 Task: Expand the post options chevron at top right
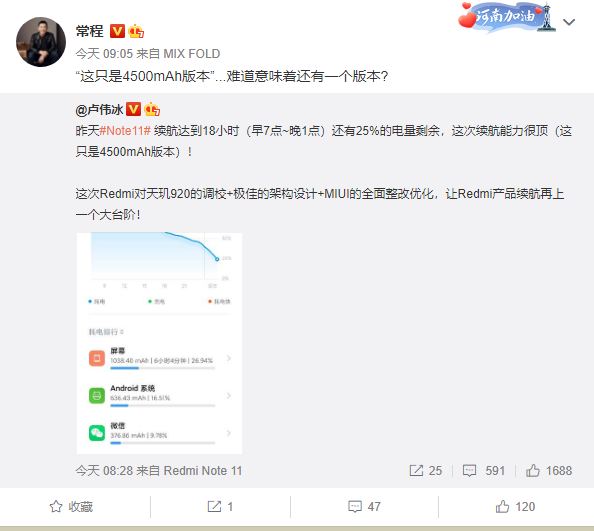tap(569, 22)
